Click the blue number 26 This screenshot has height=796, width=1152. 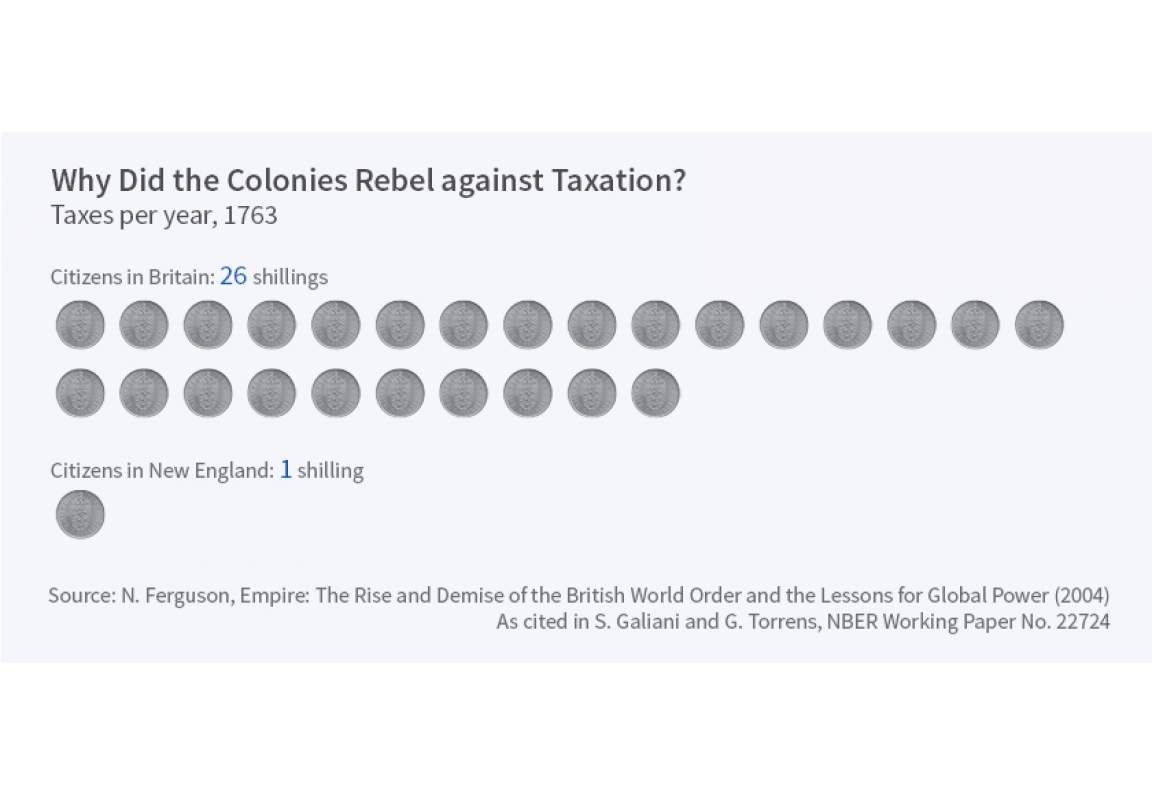tap(233, 276)
